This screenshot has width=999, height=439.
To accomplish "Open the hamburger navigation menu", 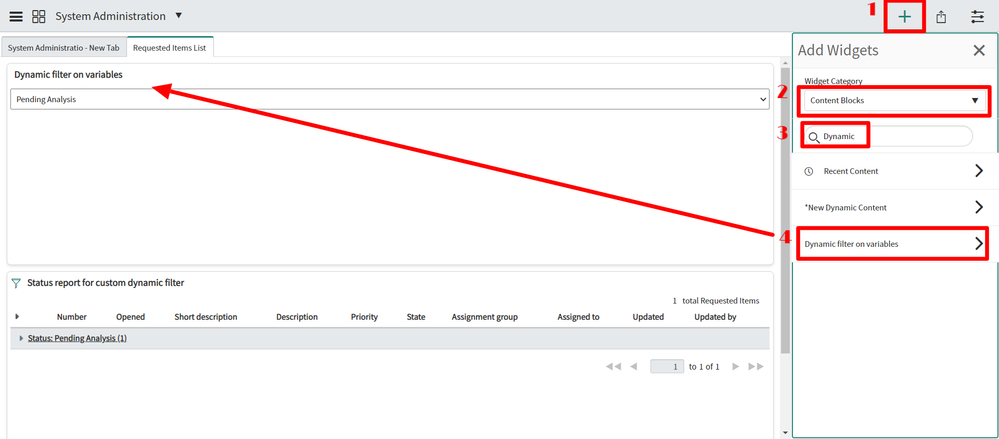I will click(x=16, y=17).
